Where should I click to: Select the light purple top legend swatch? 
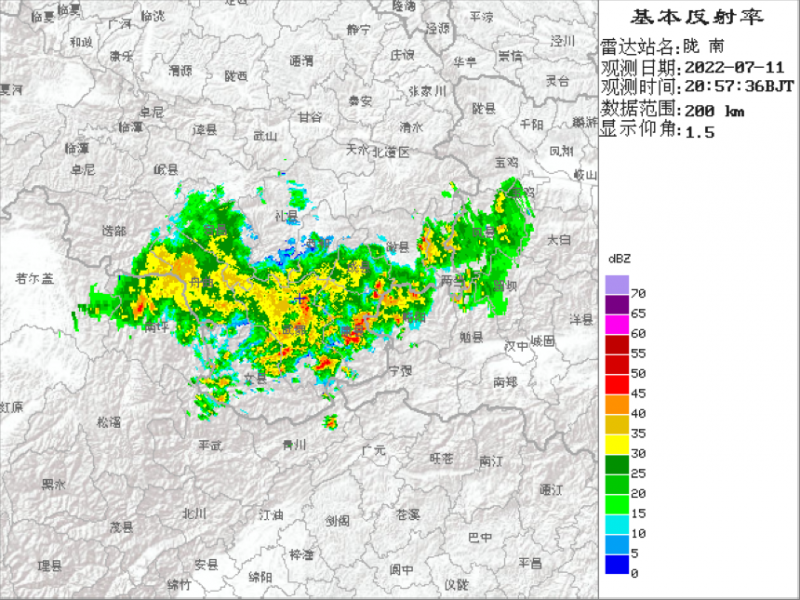pyautogui.click(x=616, y=284)
